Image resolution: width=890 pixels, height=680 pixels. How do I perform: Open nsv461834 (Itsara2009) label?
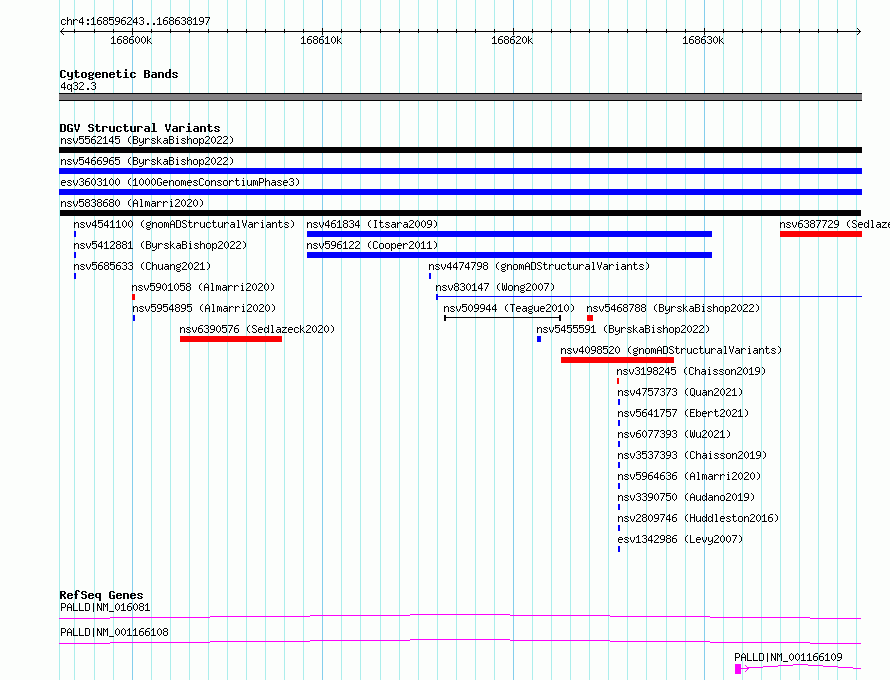point(372,224)
